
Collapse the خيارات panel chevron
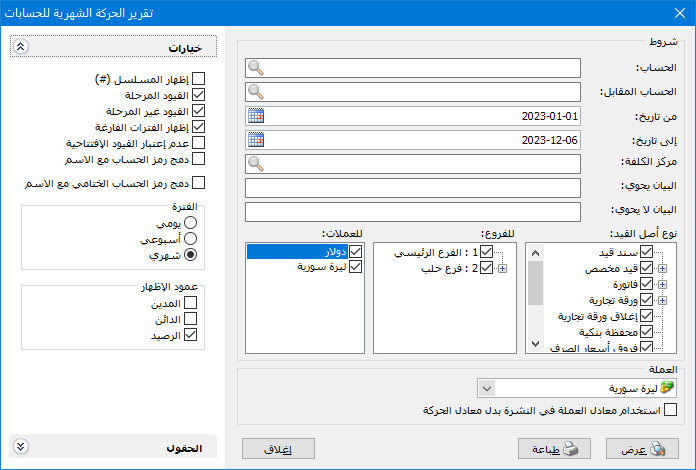click(20, 46)
